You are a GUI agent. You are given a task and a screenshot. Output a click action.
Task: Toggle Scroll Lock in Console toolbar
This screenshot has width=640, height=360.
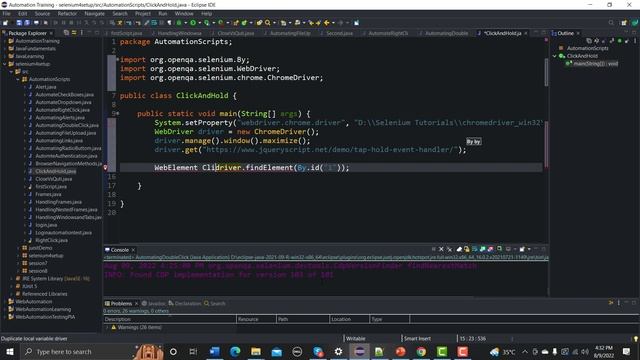[x=467, y=249]
